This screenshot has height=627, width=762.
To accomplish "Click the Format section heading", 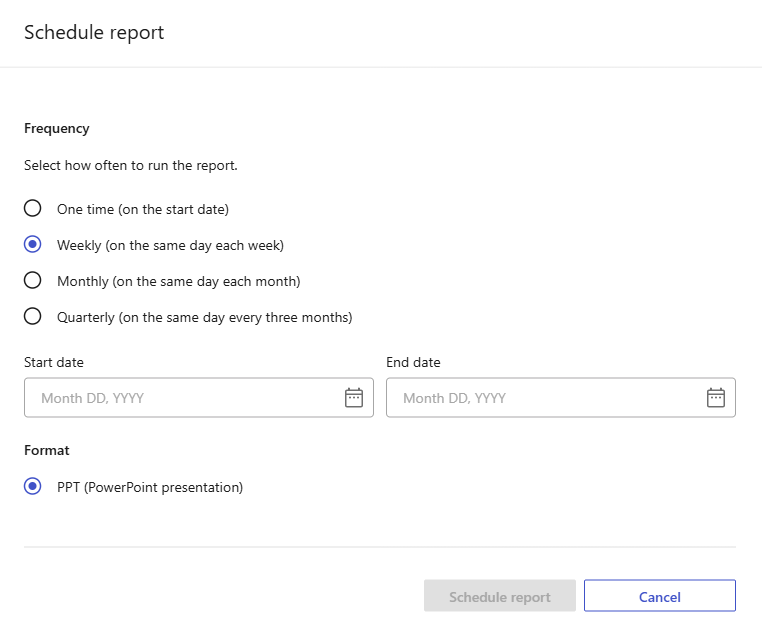I will (47, 451).
